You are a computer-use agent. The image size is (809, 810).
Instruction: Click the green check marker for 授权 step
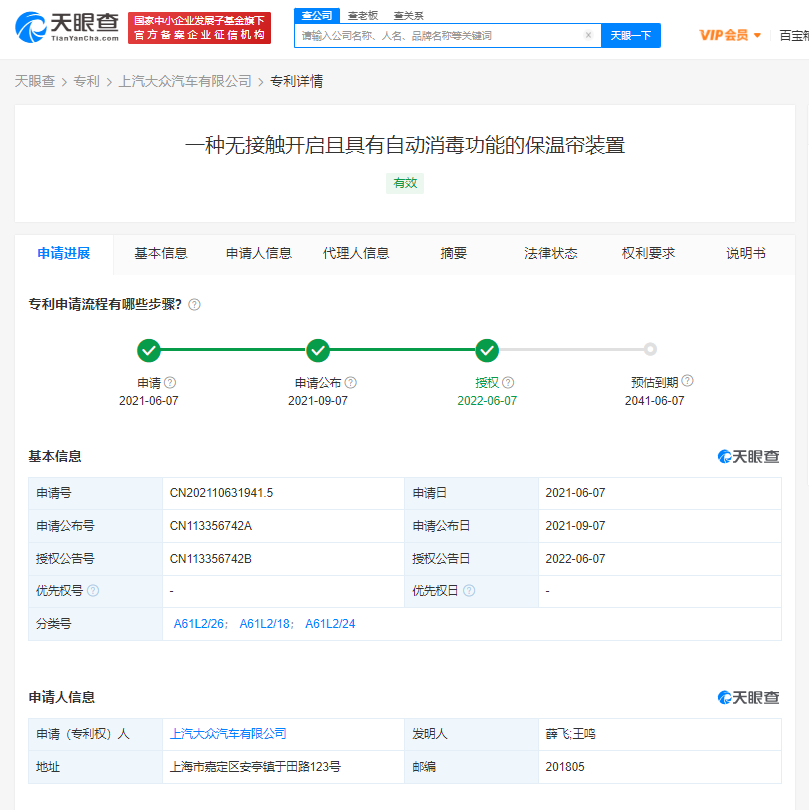point(487,350)
